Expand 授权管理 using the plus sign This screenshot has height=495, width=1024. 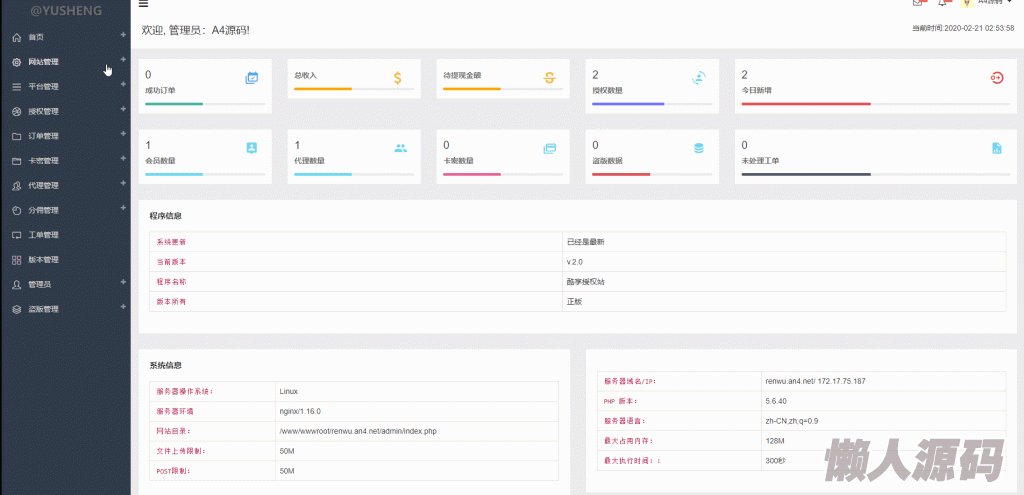(x=123, y=110)
